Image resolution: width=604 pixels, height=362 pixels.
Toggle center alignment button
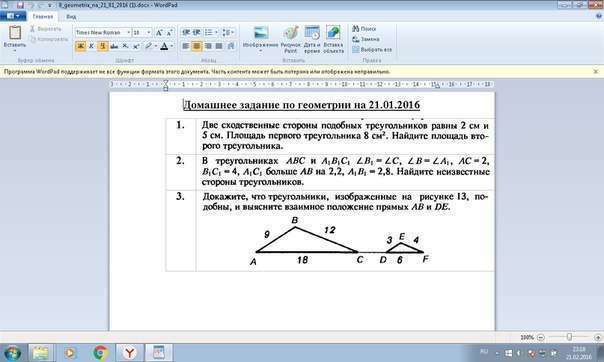tap(196, 46)
